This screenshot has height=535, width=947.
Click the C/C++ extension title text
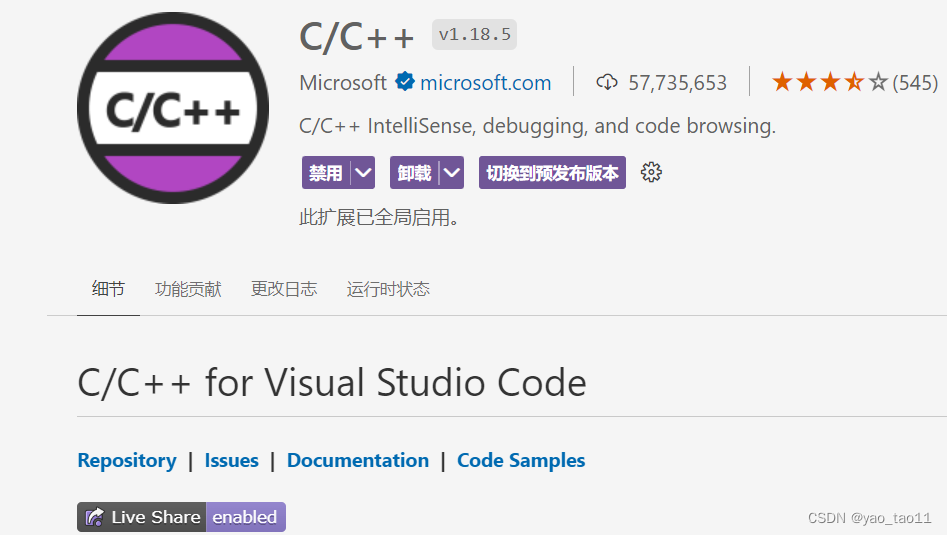pyautogui.click(x=357, y=36)
